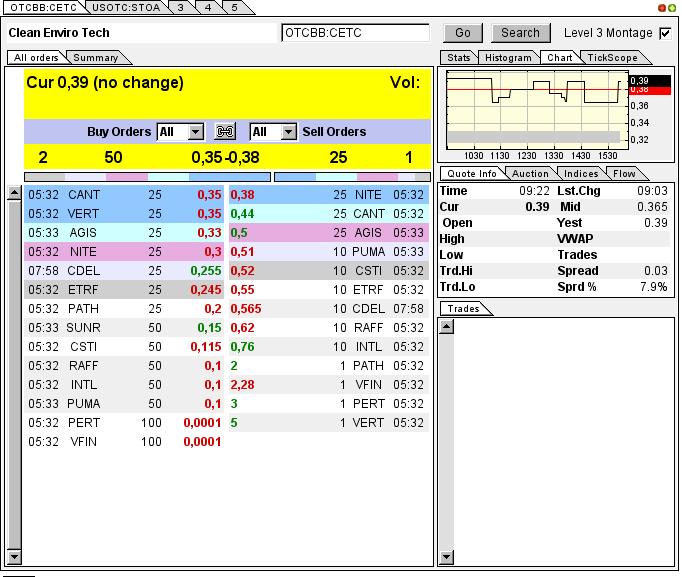Viewport: 682px width, 577px height.
Task: Select the Auction tab
Action: point(530,173)
